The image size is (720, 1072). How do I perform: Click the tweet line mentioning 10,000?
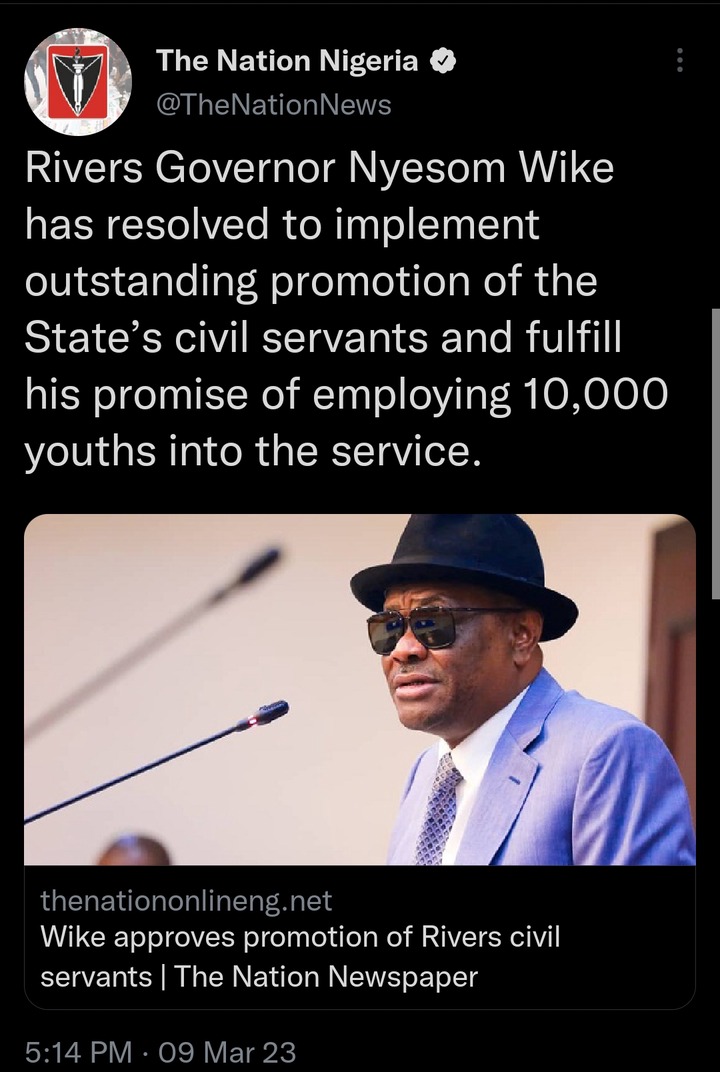tap(346, 395)
